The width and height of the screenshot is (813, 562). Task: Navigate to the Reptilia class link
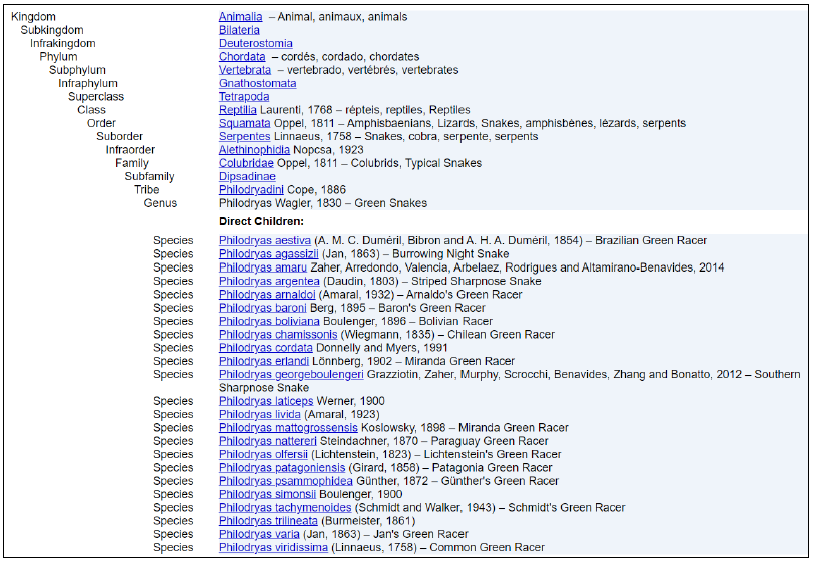238,110
